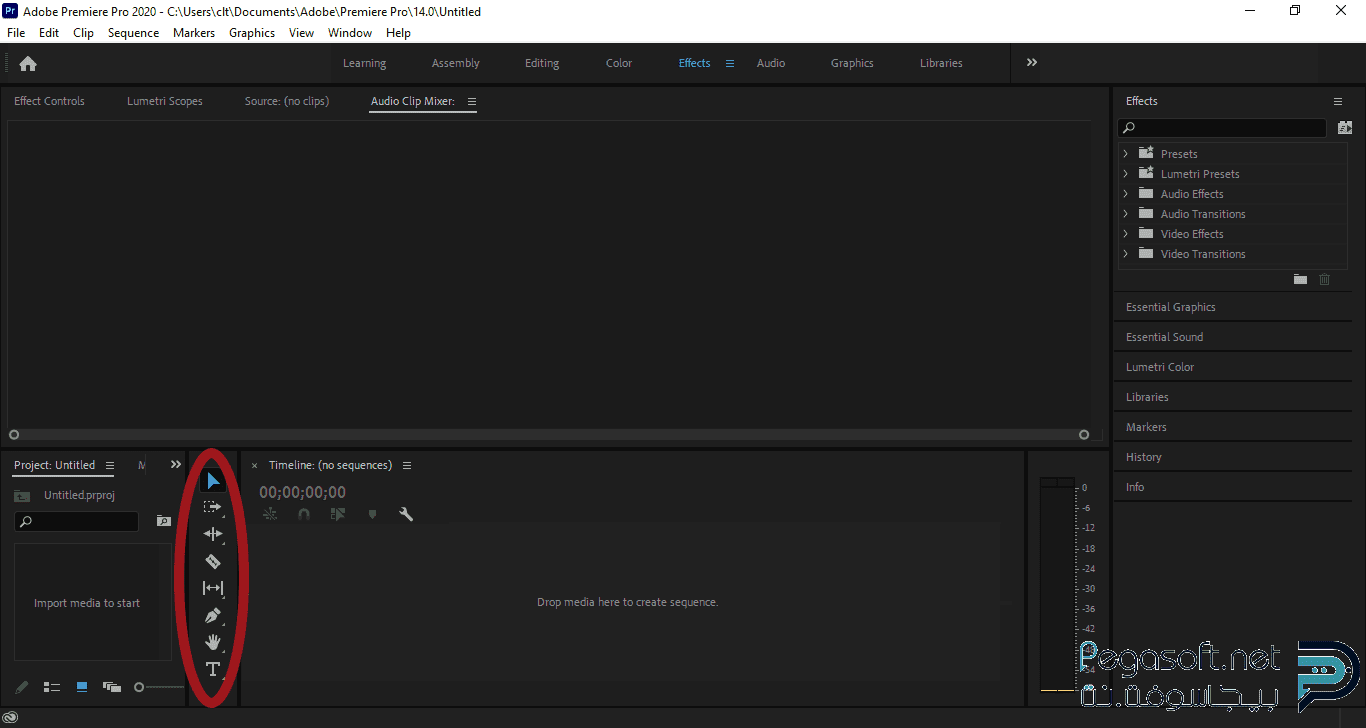Select the Track Select Forward tool
Screen dimensions: 1366x728
pyautogui.click(x=212, y=507)
